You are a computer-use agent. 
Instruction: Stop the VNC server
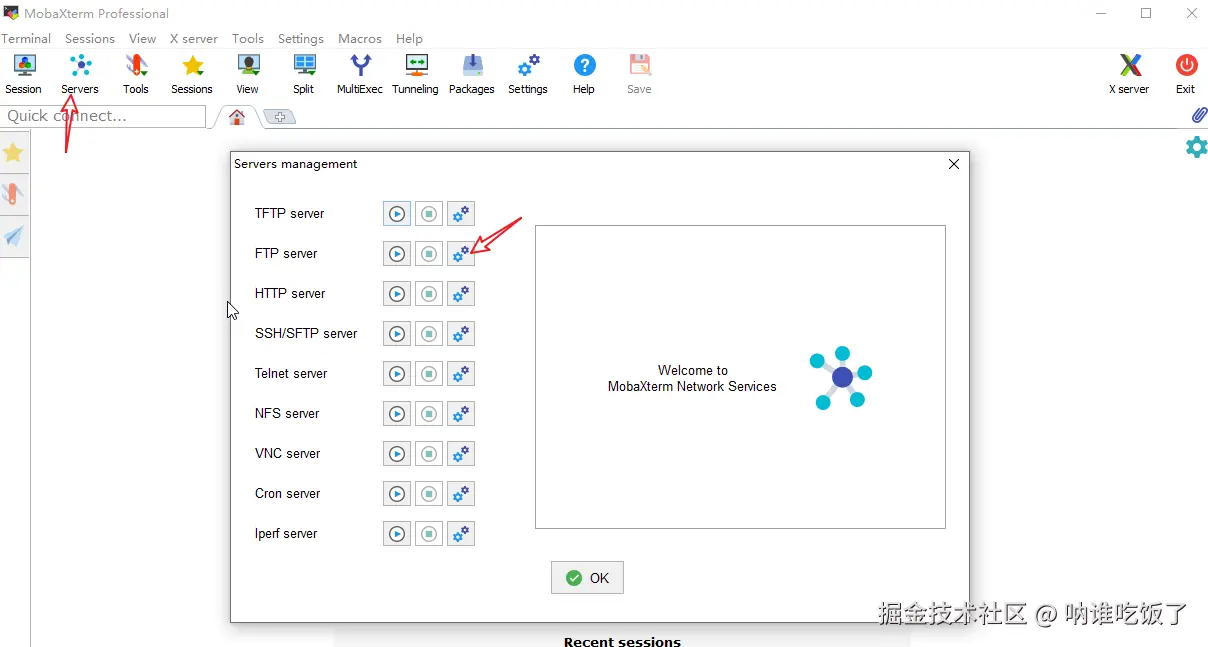tap(429, 454)
